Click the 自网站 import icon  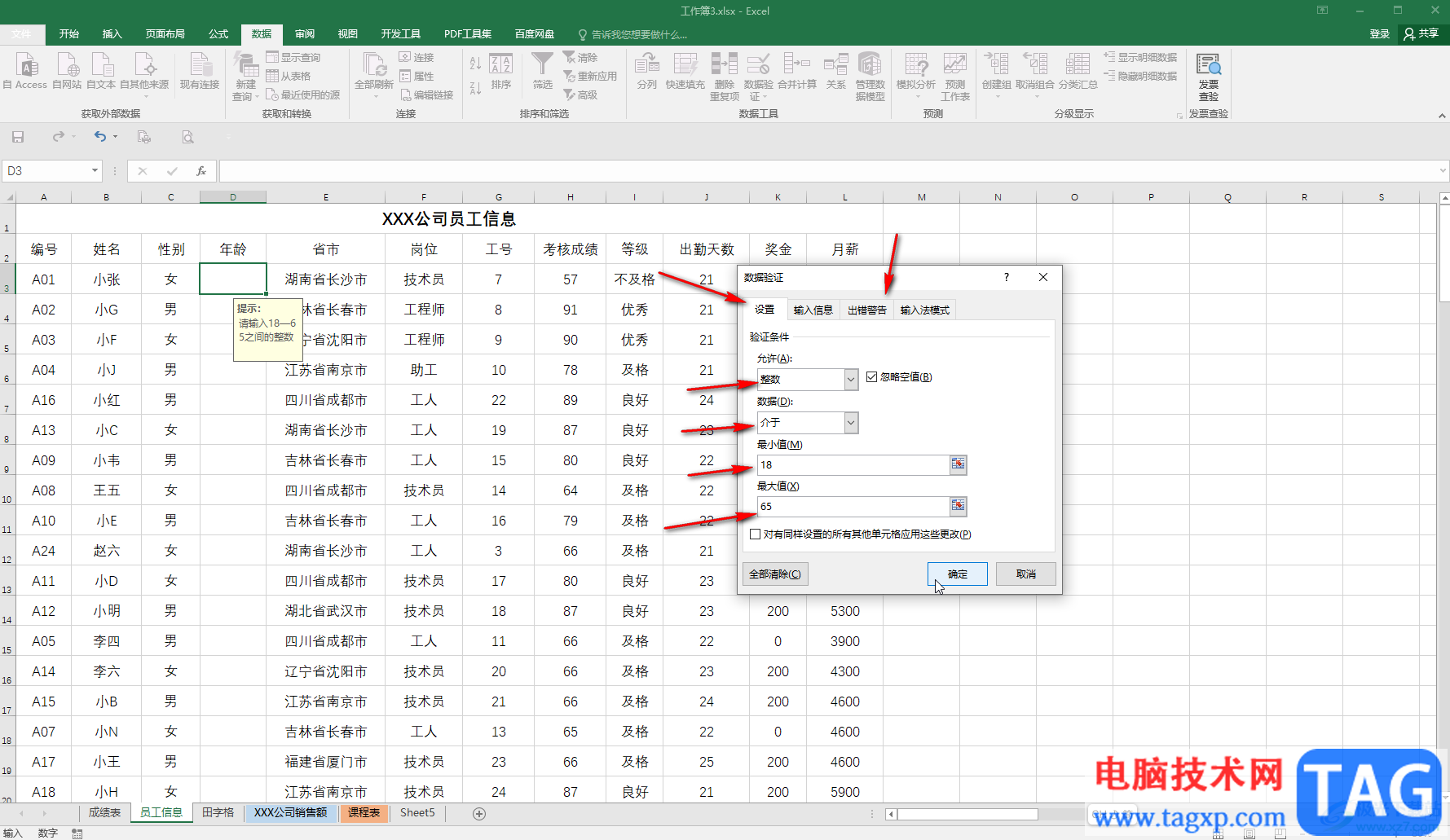[x=67, y=70]
